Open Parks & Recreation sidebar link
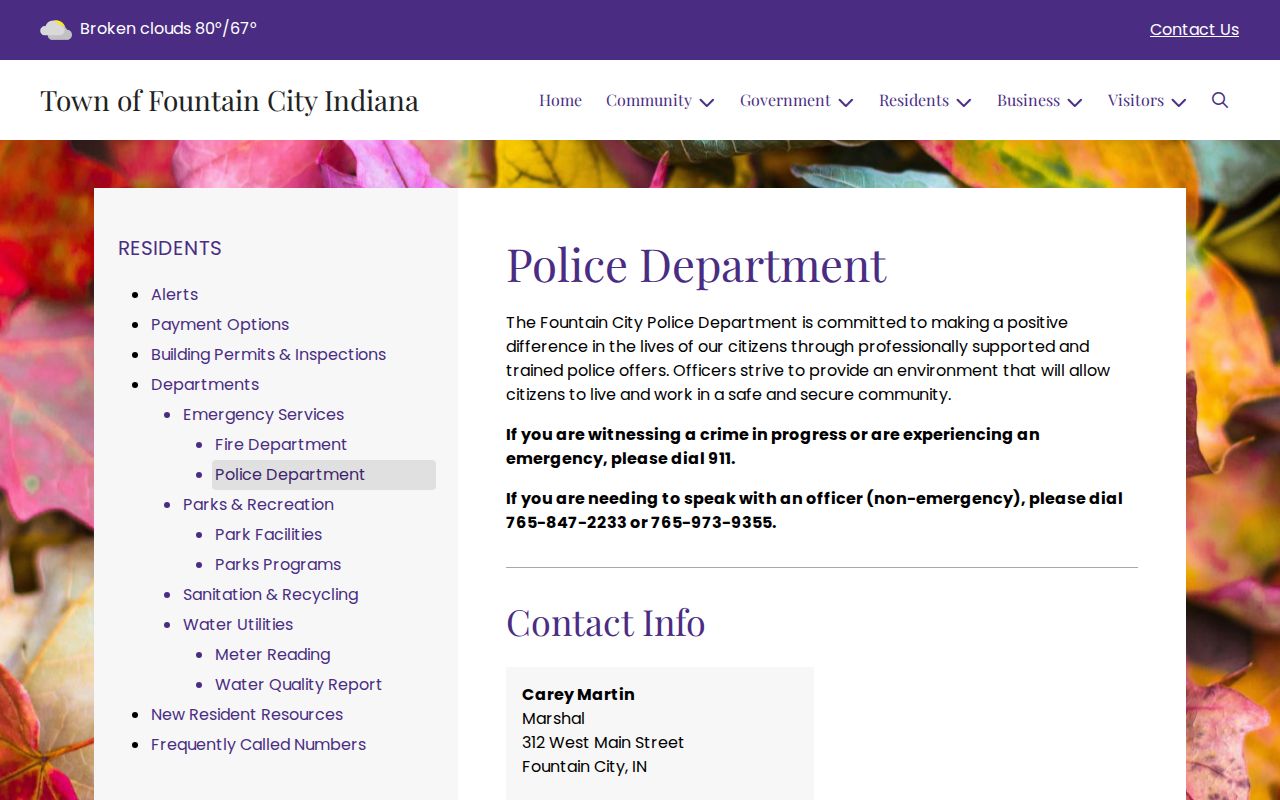The height and width of the screenshot is (800, 1280). 258,504
